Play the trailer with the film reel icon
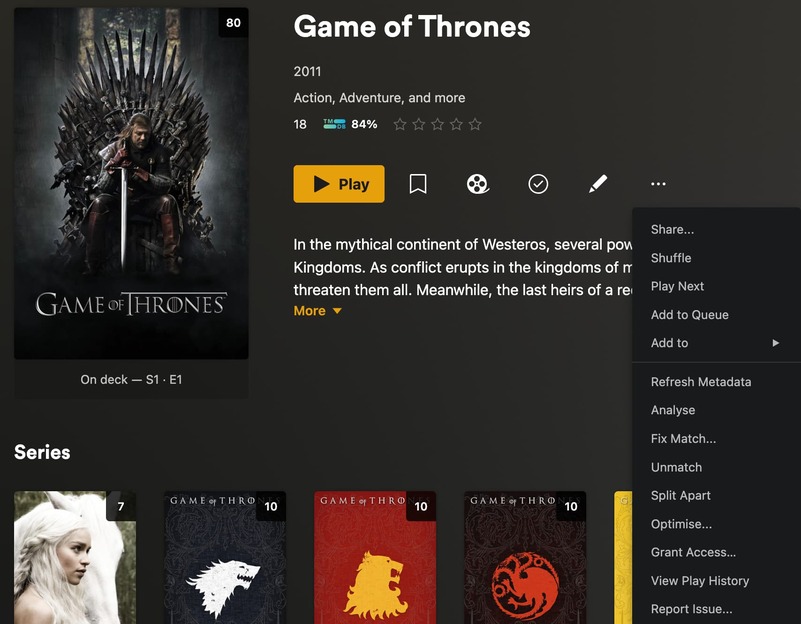This screenshot has height=624, width=801. point(478,184)
